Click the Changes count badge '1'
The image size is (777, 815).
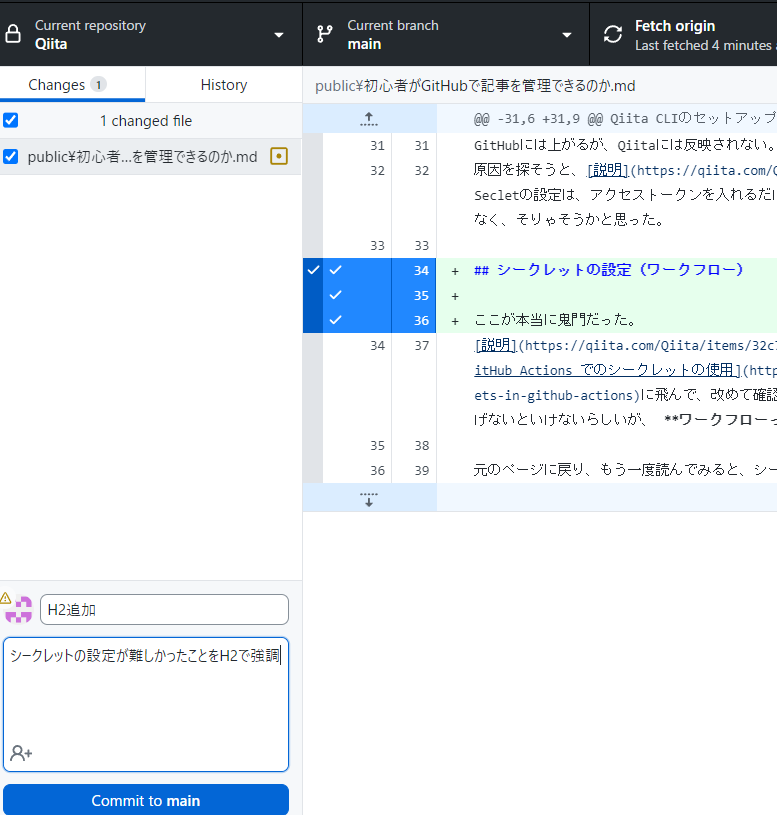(x=98, y=84)
